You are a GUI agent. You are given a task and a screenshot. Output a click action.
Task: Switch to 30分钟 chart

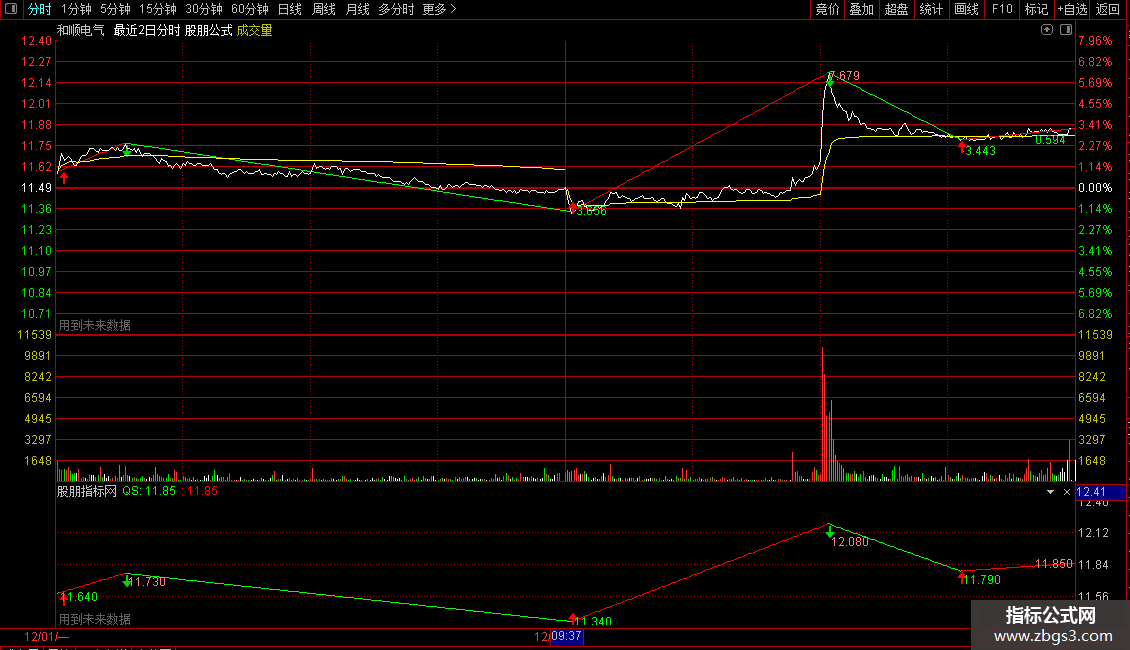(203, 9)
